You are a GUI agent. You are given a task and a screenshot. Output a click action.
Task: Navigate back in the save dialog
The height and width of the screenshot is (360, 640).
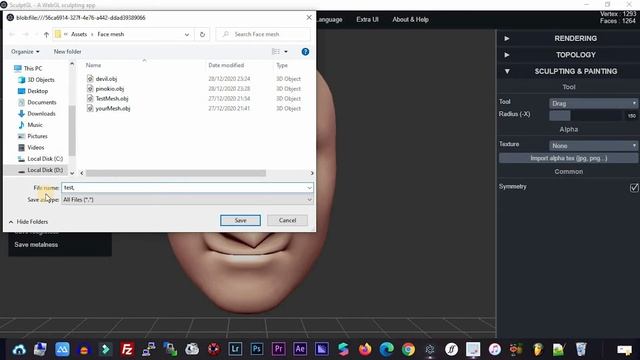(12, 35)
